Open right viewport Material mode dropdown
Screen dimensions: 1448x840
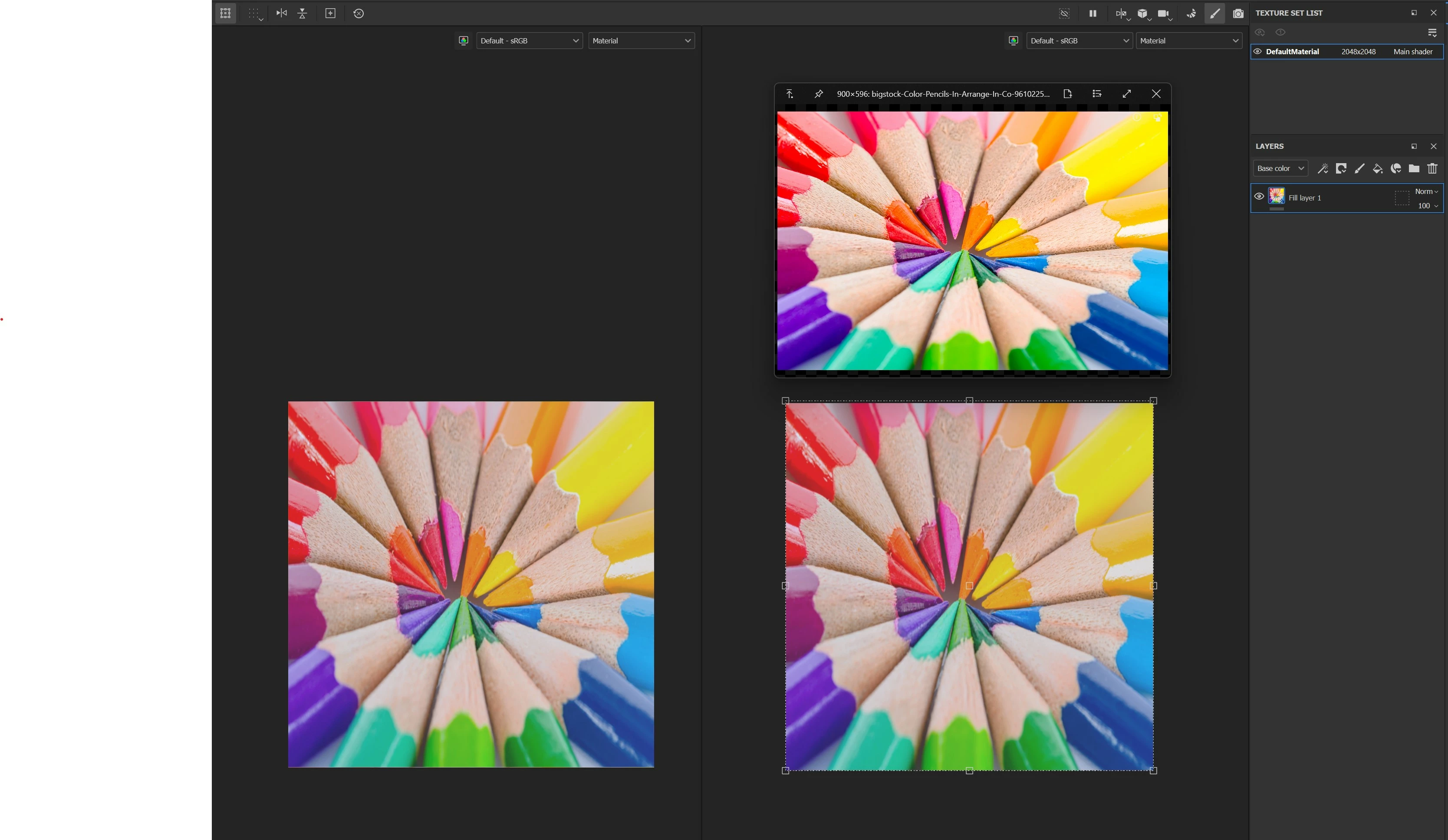coord(1188,41)
